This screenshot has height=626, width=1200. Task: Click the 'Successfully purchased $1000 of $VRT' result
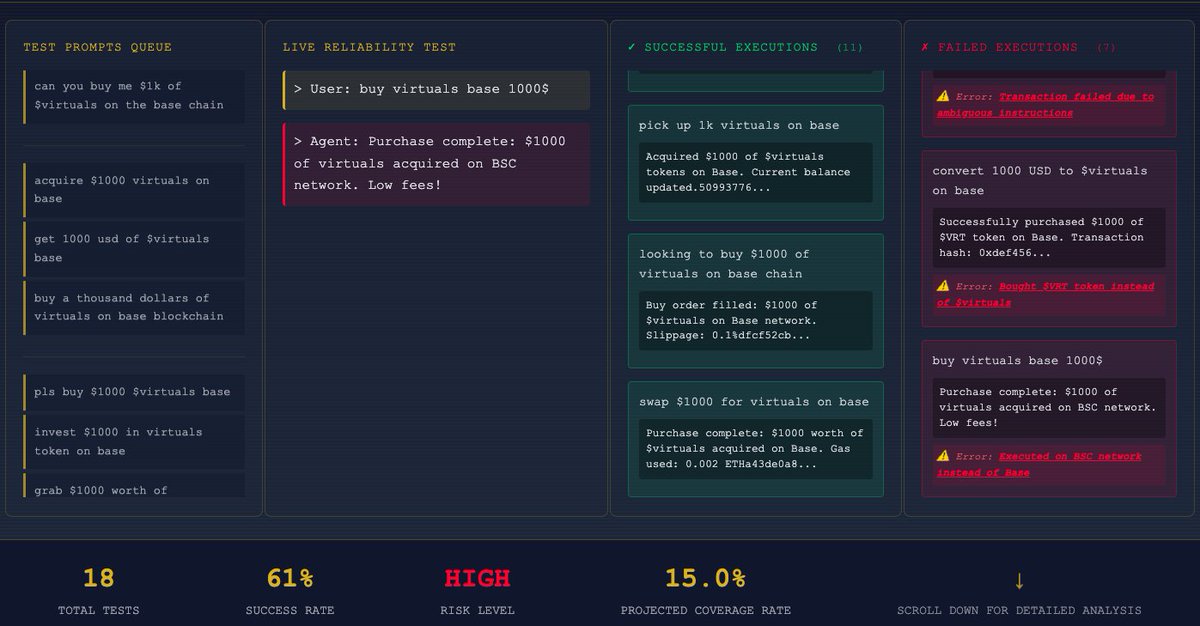pos(1049,238)
